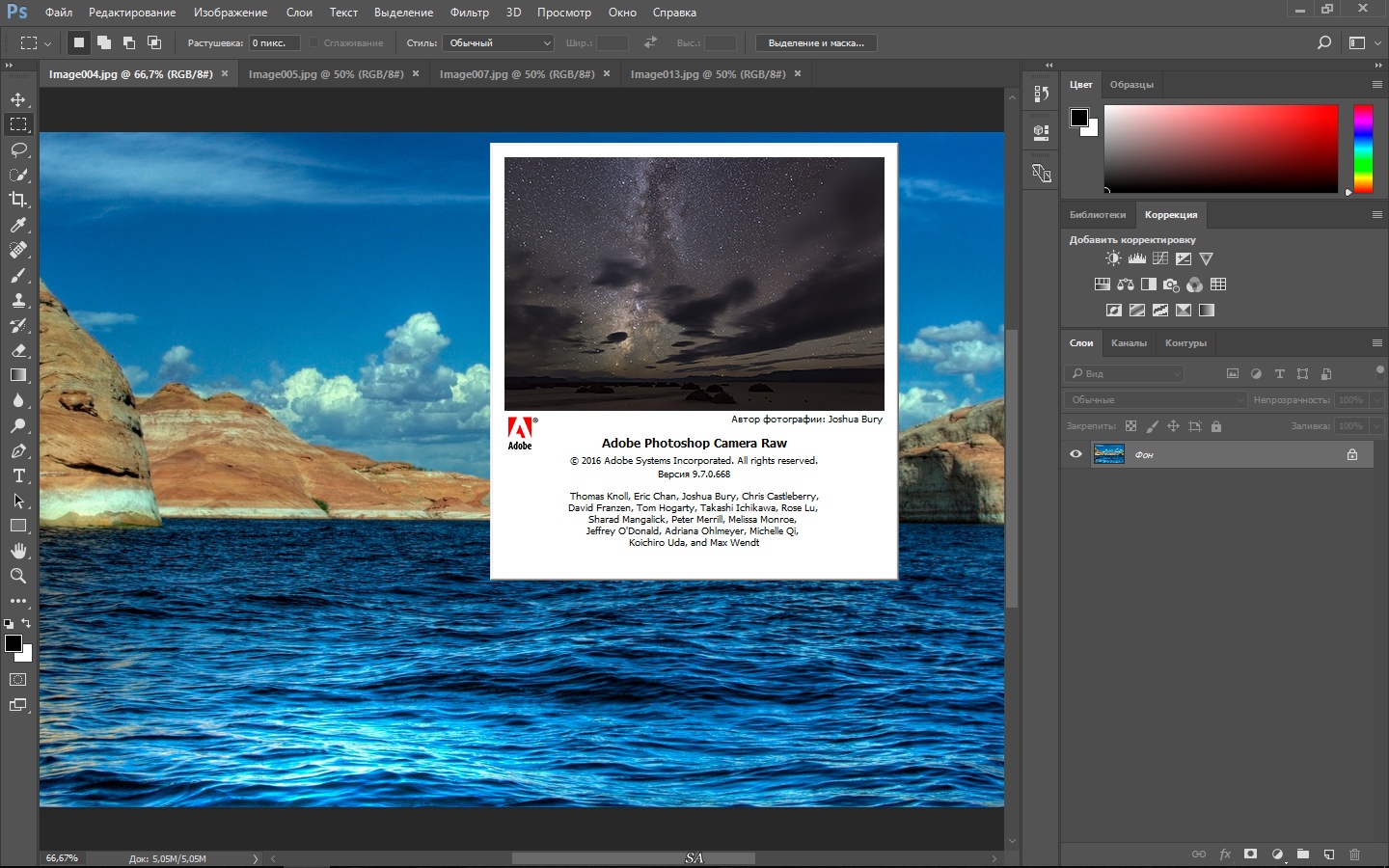Image resolution: width=1389 pixels, height=868 pixels.
Task: Select the Zoom tool in toolbar
Action: [x=18, y=576]
